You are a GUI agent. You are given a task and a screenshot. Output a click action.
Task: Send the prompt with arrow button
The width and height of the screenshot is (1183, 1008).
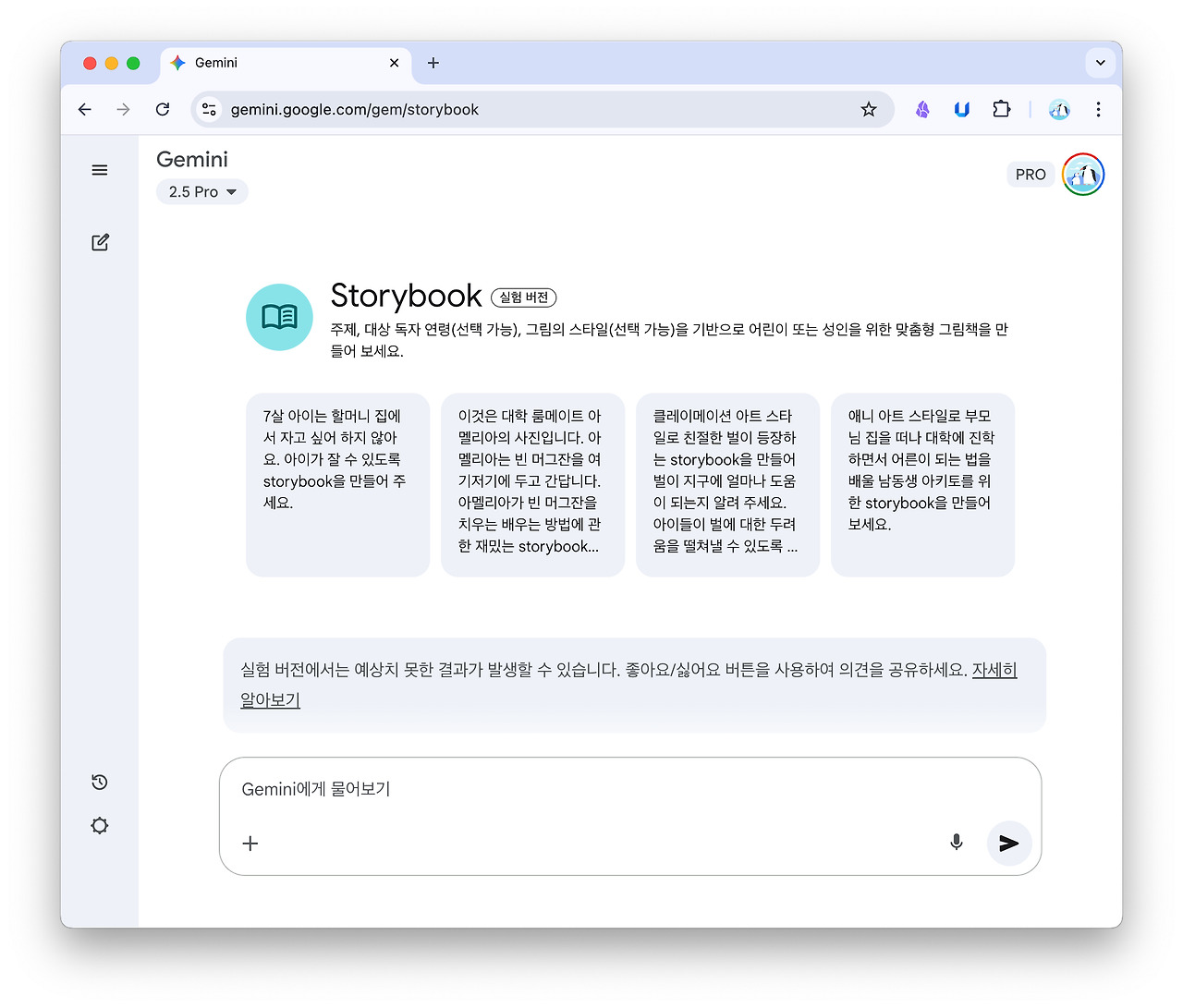point(1009,843)
